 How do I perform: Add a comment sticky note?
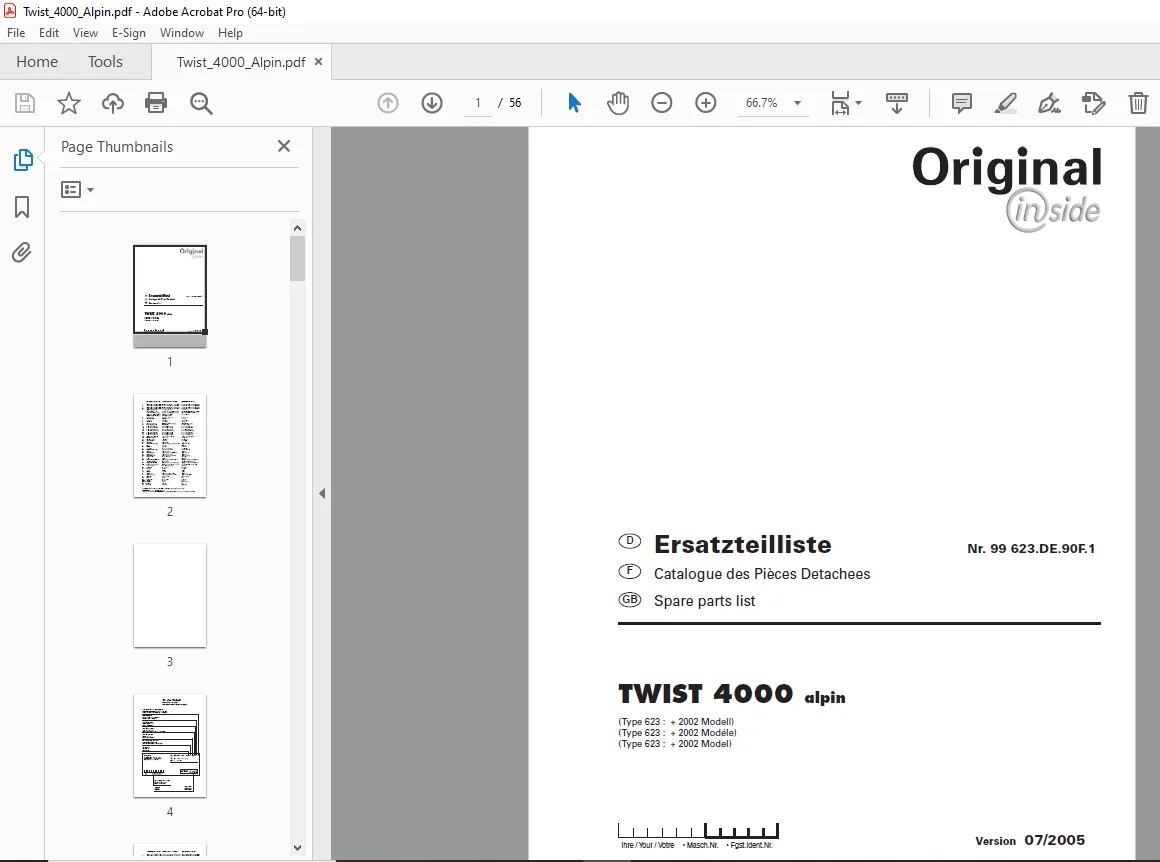pos(961,103)
